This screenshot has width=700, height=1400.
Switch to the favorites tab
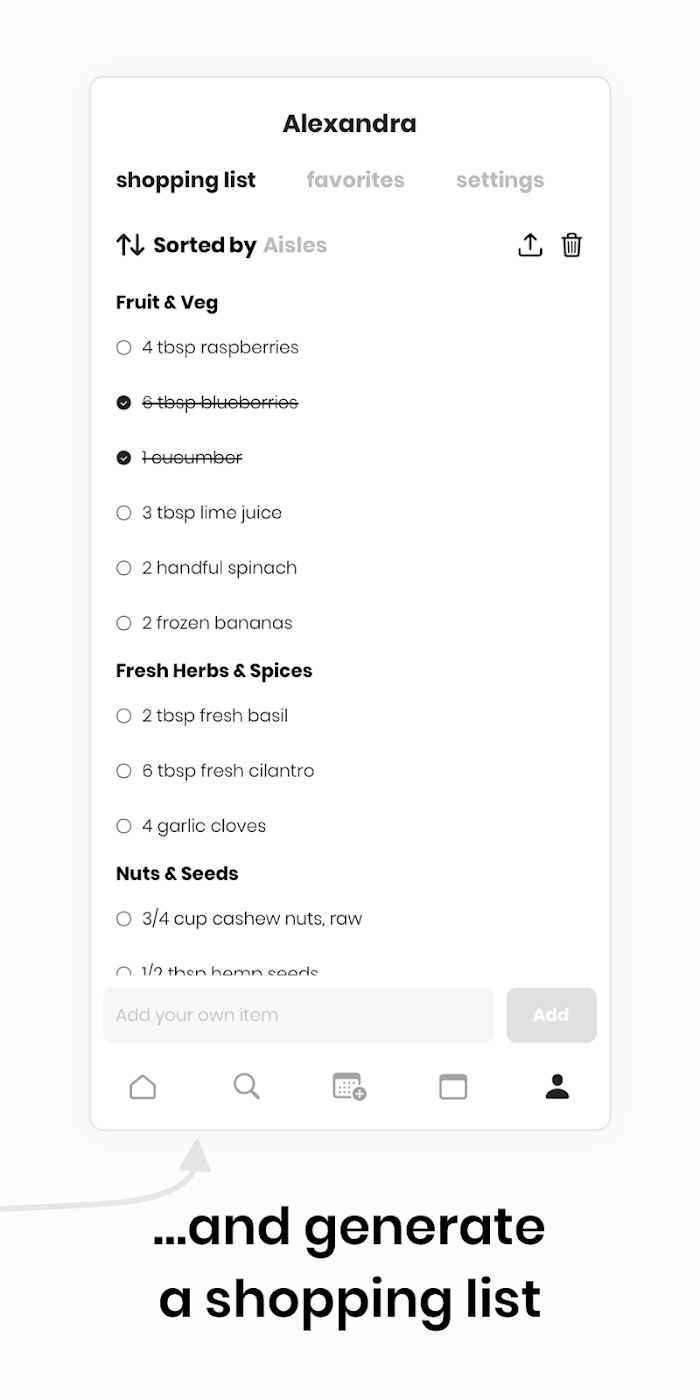(355, 180)
